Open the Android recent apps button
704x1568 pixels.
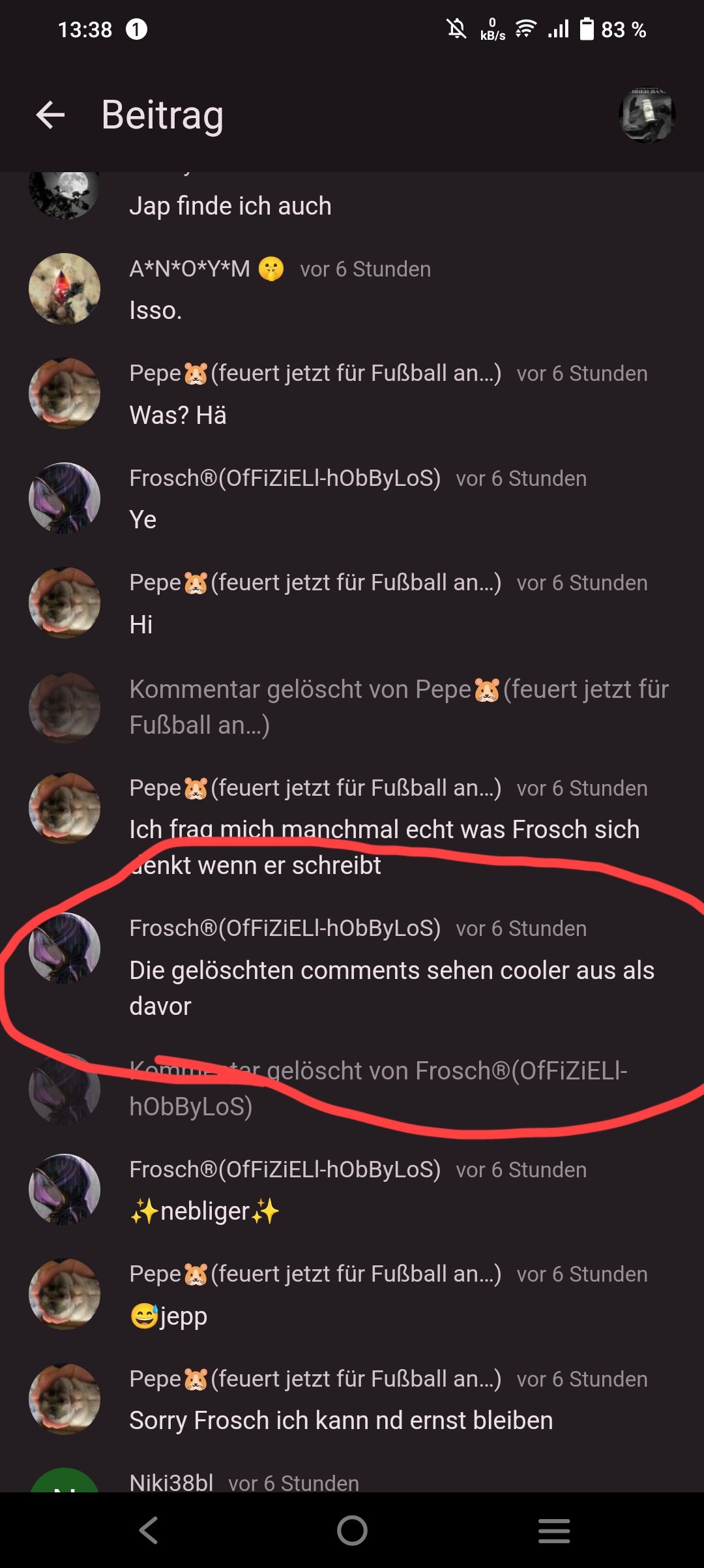click(x=554, y=1530)
